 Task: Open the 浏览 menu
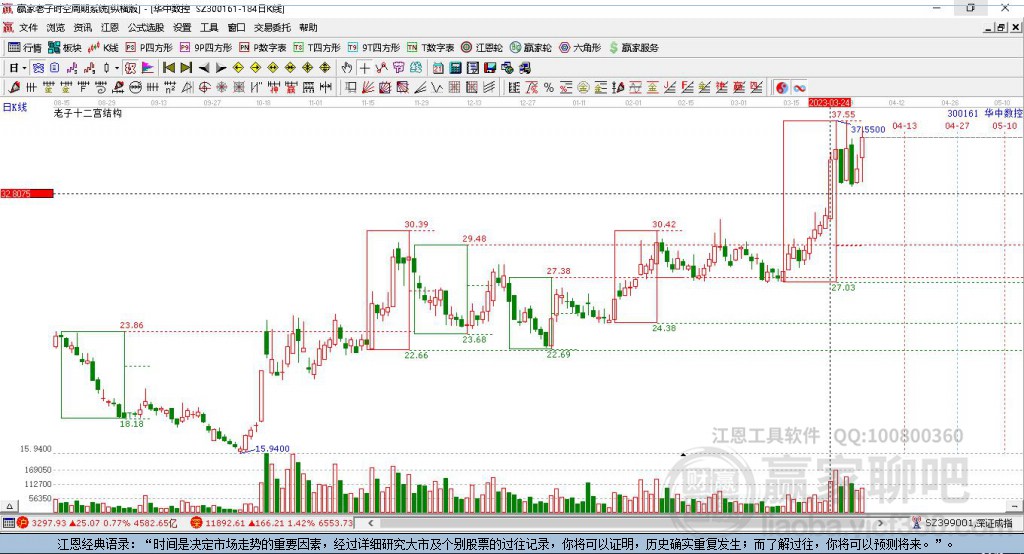[56, 27]
